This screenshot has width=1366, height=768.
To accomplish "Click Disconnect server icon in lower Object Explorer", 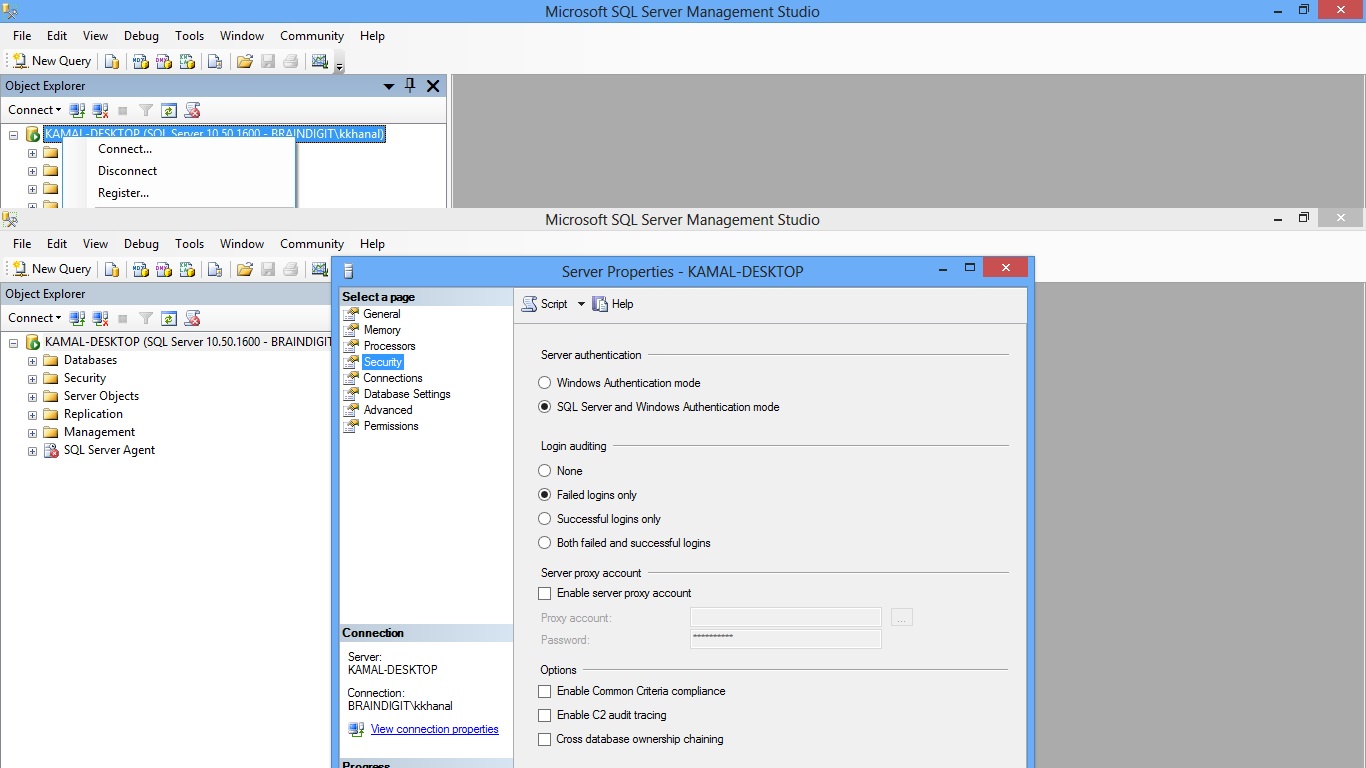I will point(100,318).
